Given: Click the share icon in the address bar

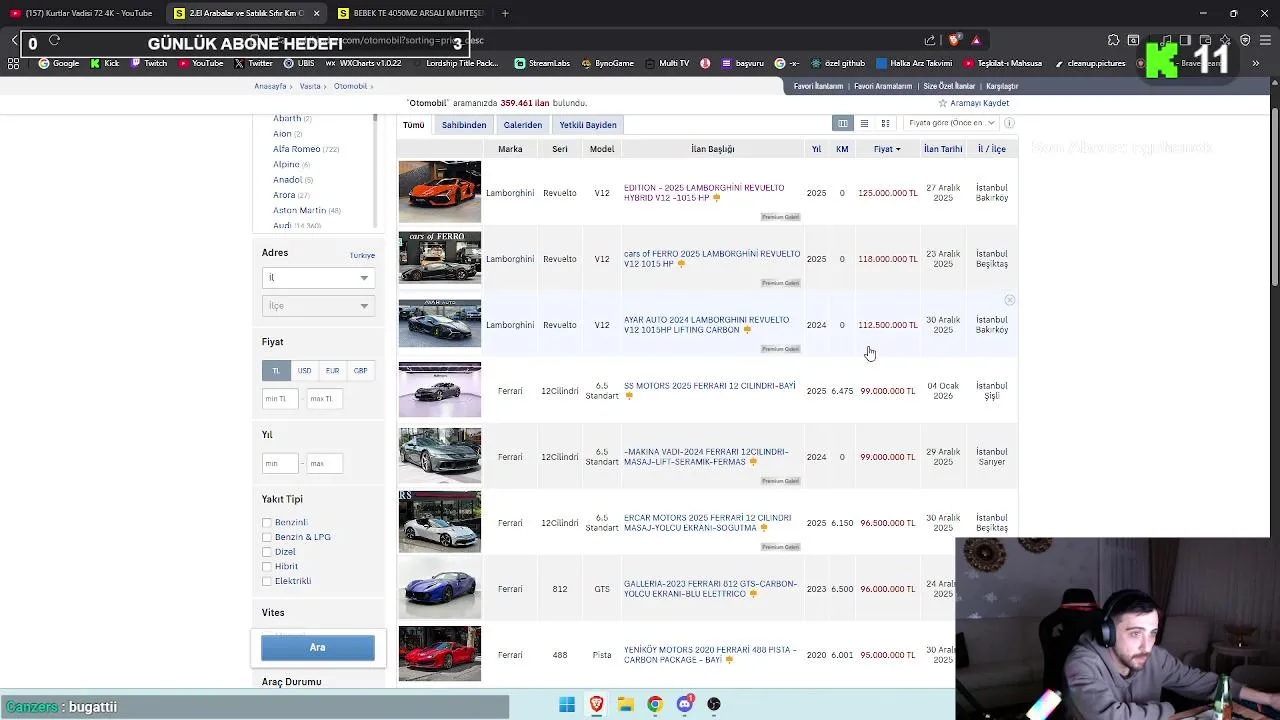Looking at the screenshot, I should pos(930,40).
